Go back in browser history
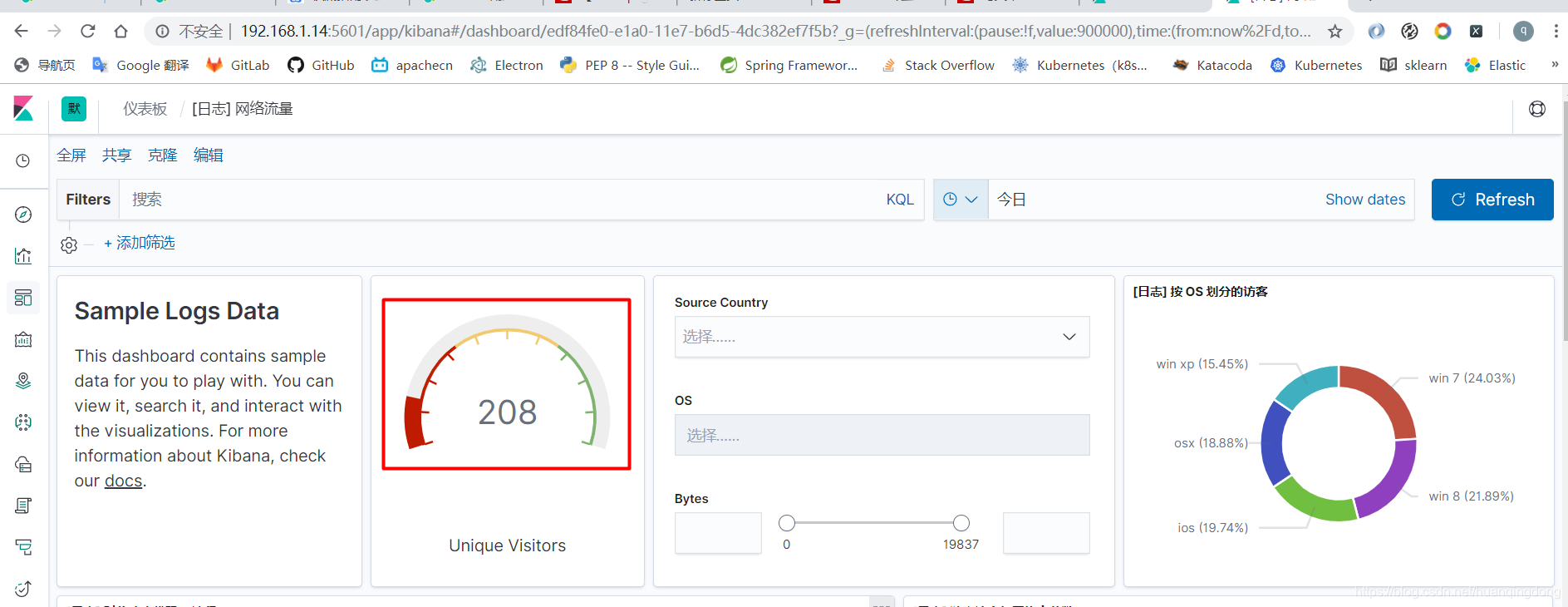 pyautogui.click(x=22, y=32)
